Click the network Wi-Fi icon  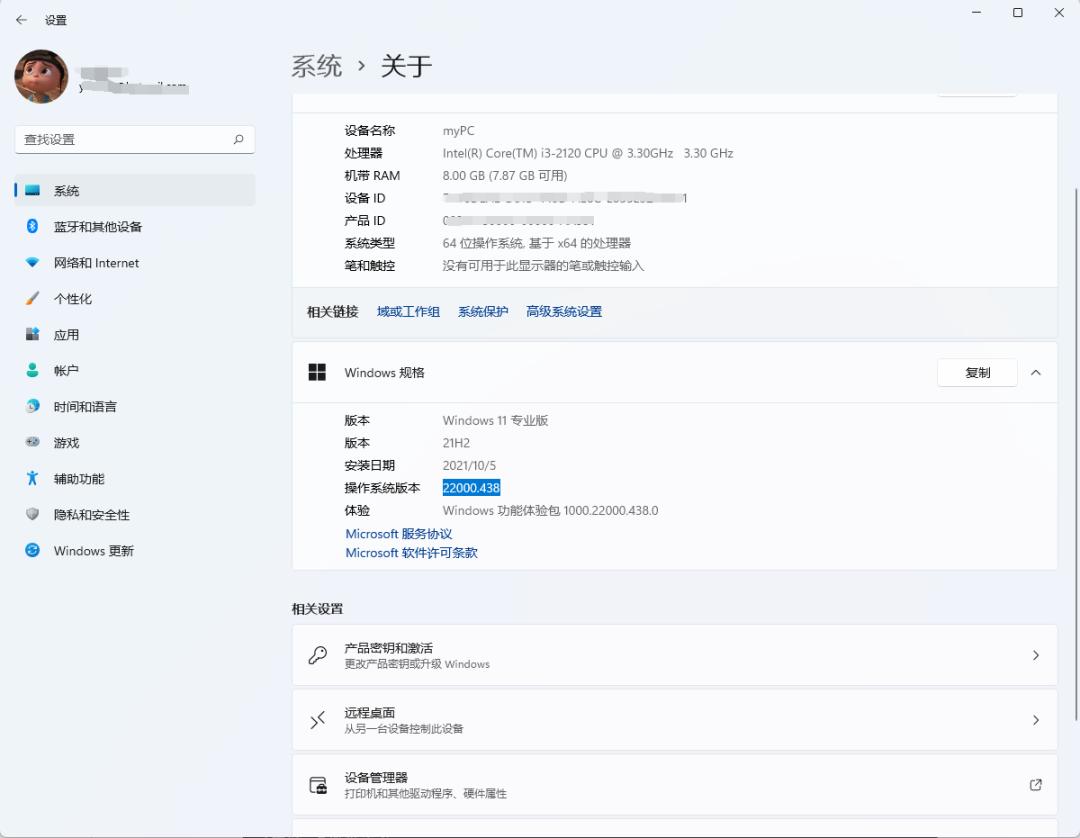(32, 262)
